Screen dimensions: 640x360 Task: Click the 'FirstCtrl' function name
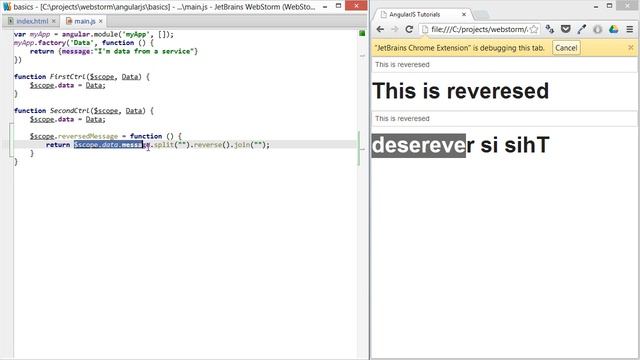coord(68,77)
